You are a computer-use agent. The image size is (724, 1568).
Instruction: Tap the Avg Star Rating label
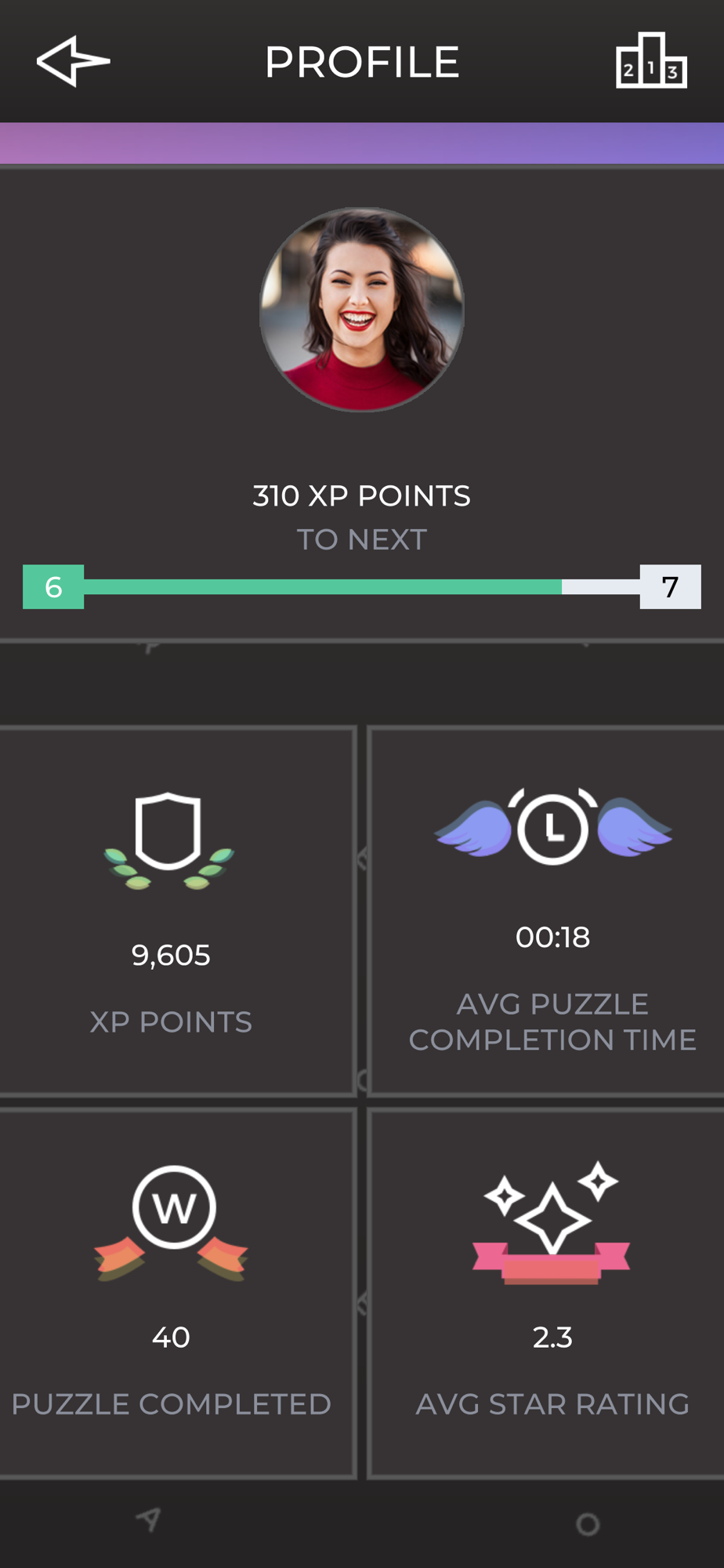pyautogui.click(x=552, y=1404)
